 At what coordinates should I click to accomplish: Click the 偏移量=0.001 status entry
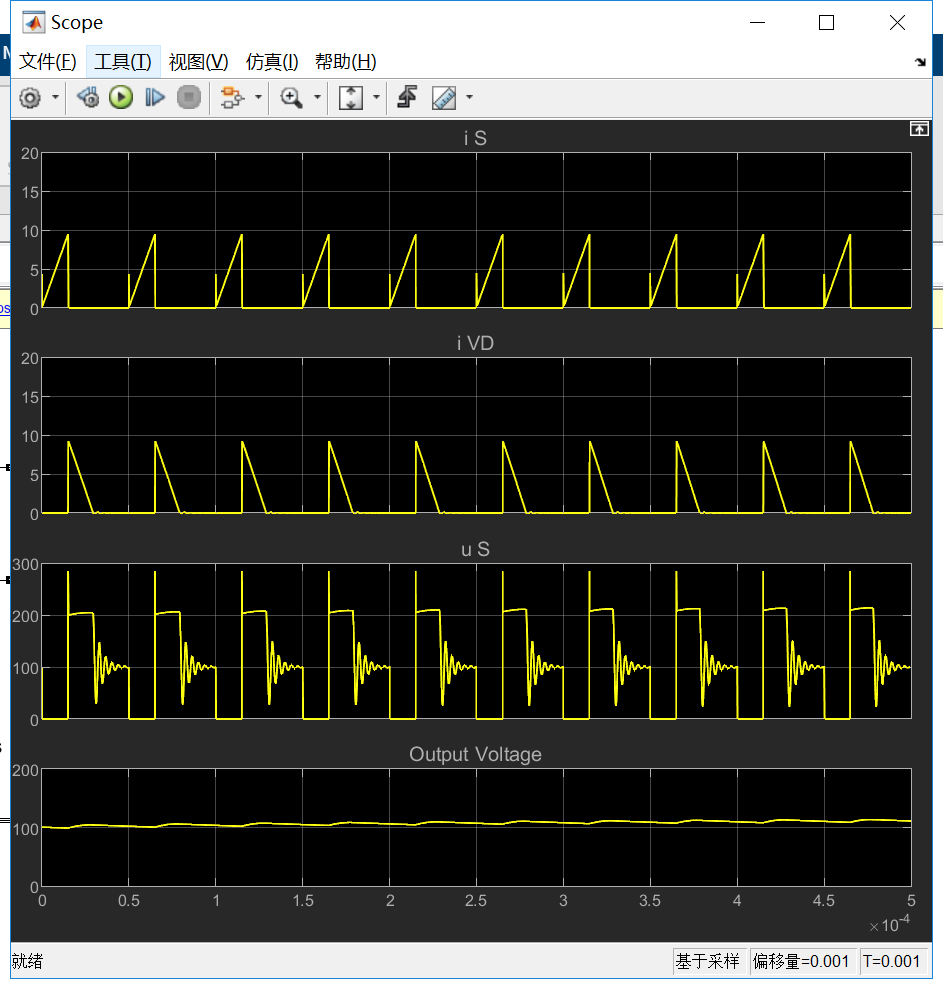801,961
